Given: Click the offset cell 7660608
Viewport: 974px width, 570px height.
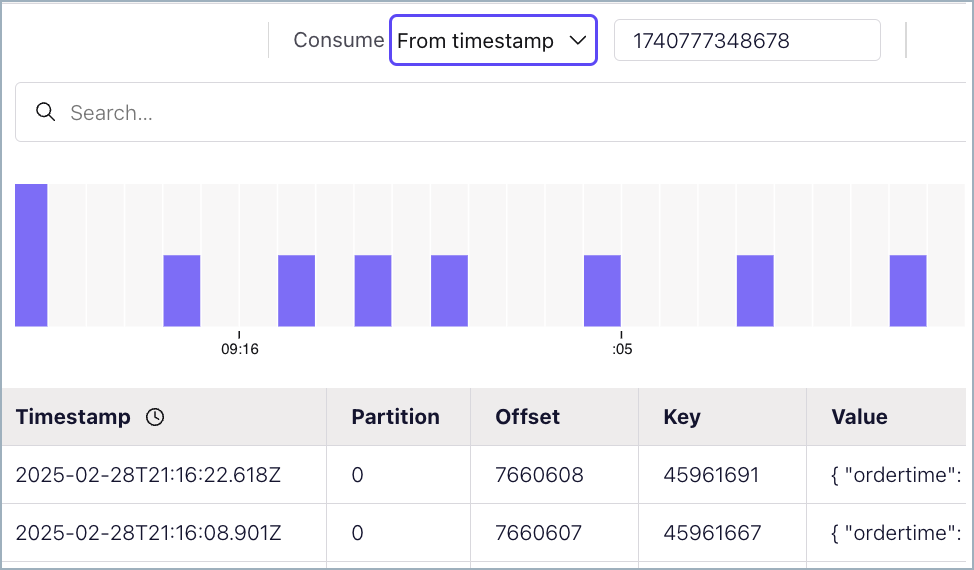Looking at the screenshot, I should click(539, 475).
